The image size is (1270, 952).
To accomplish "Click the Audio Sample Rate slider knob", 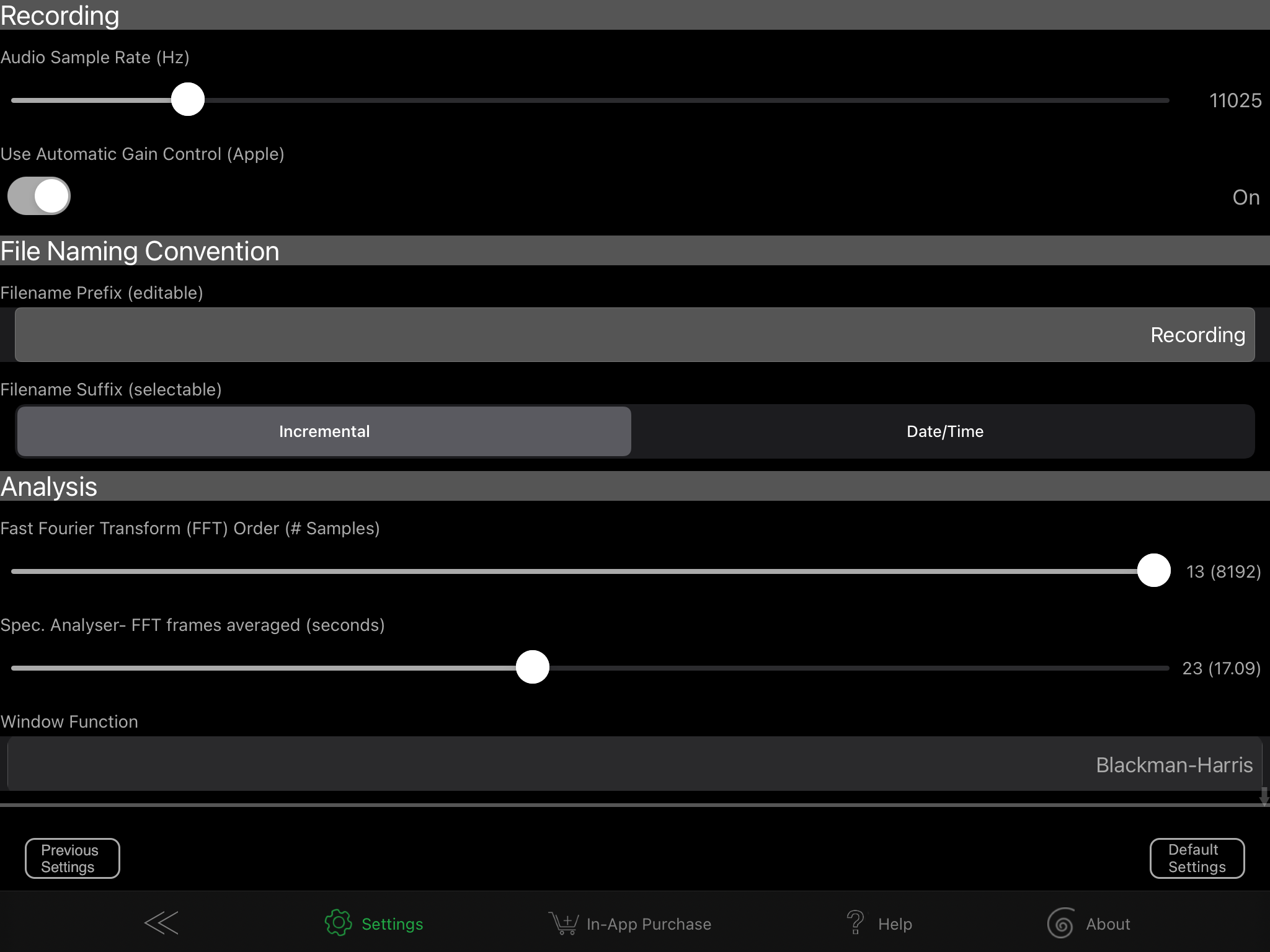I will [x=188, y=99].
